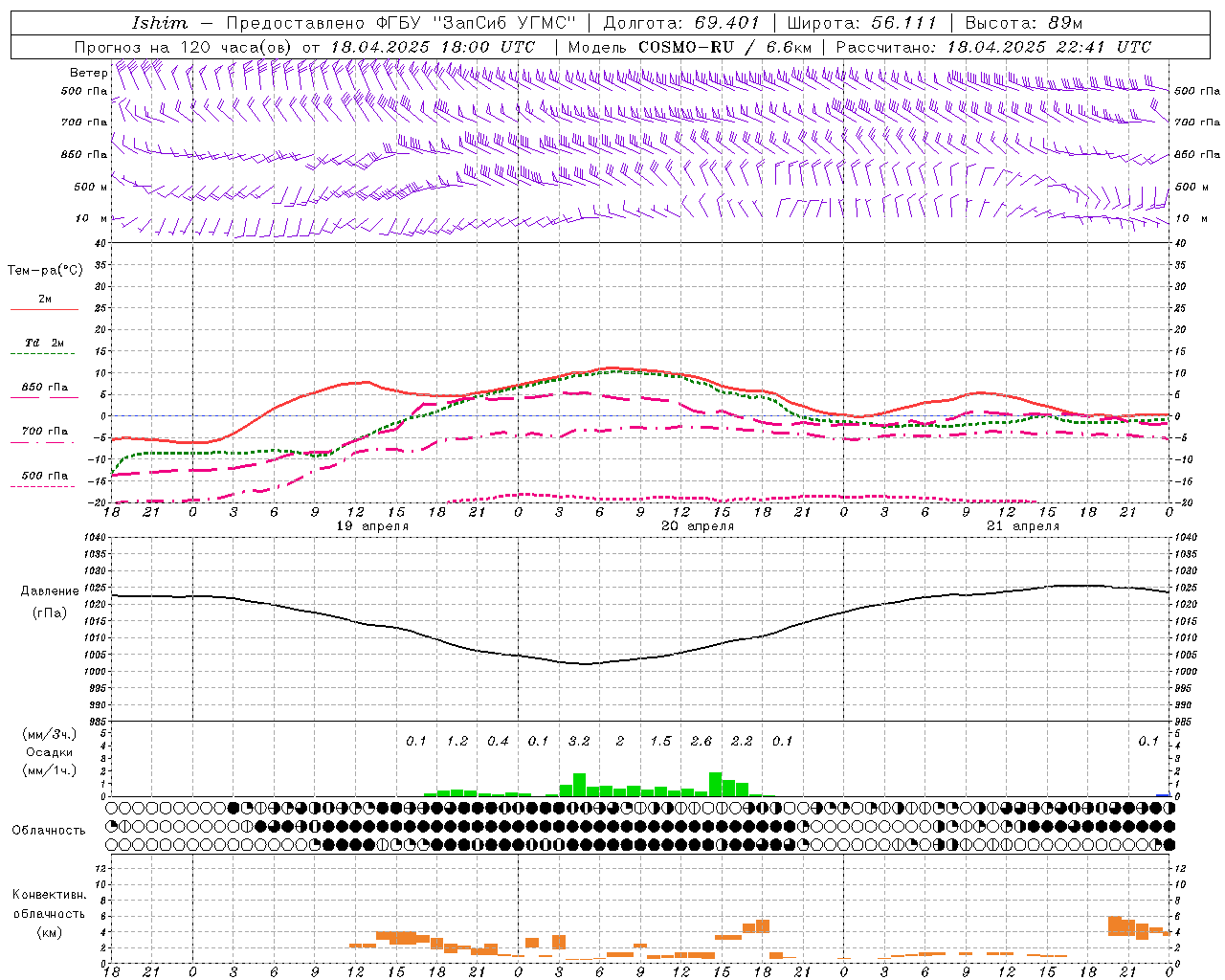The height and width of the screenshot is (980, 1225).
Task: Select the text 'Долгота: 69.401'
Action: [x=681, y=23]
